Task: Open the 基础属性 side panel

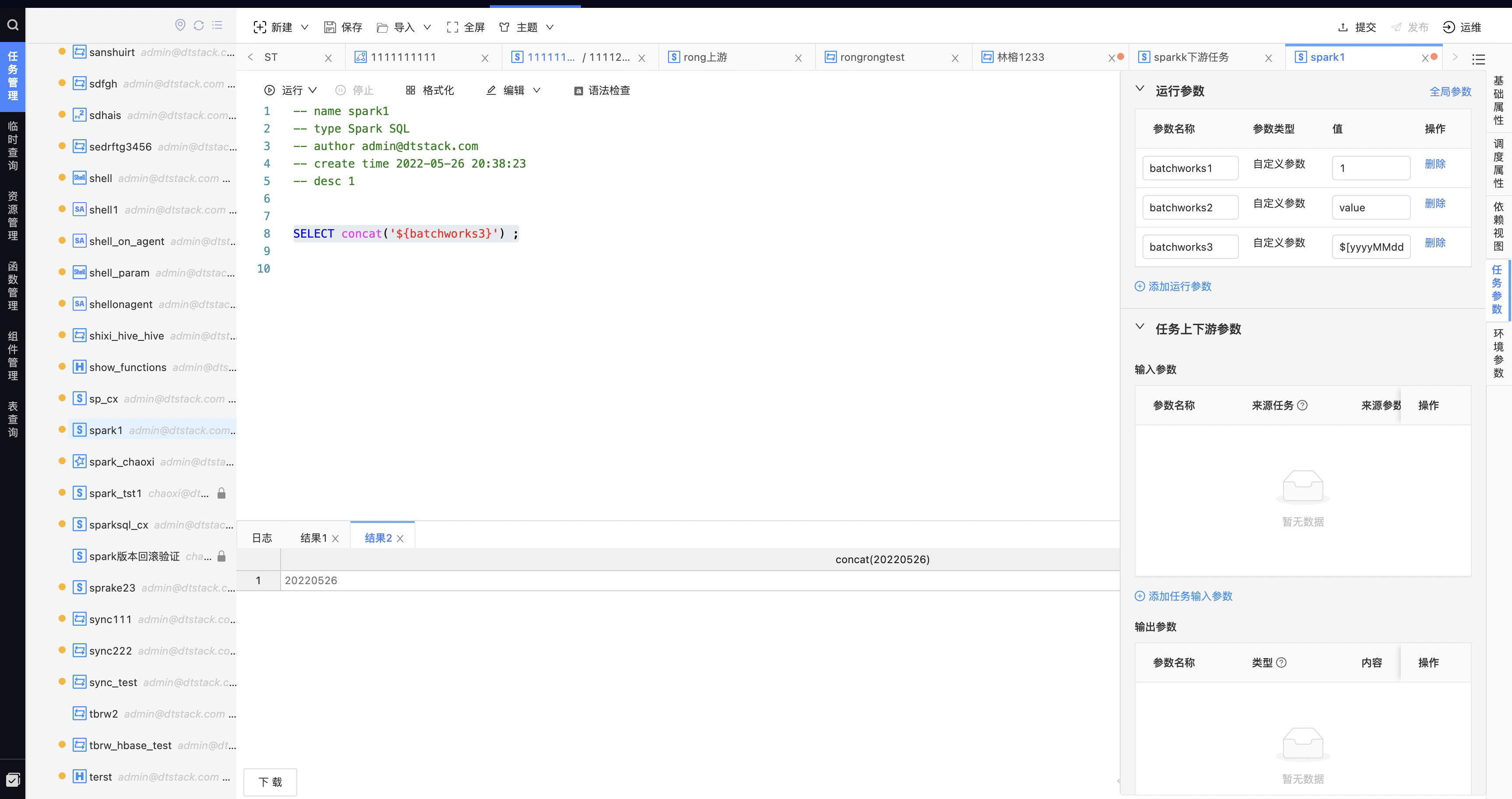Action: pyautogui.click(x=1498, y=100)
